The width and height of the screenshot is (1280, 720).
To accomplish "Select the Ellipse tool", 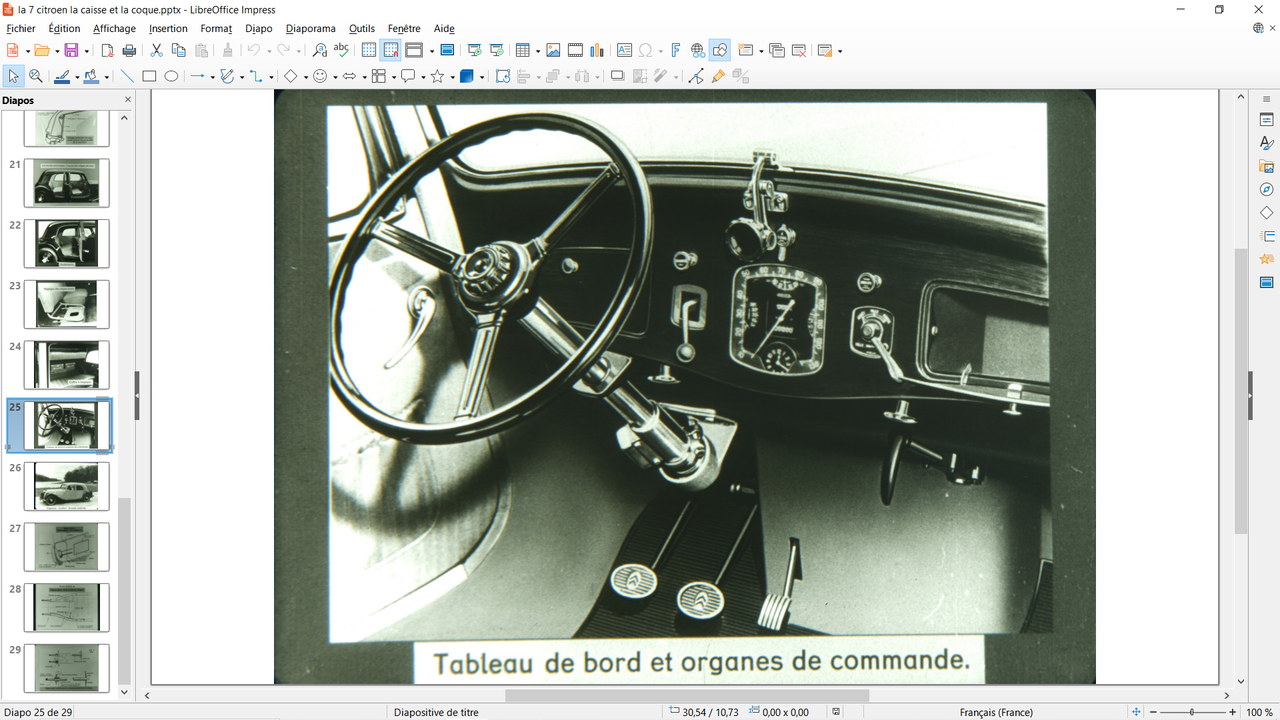I will 171,76.
